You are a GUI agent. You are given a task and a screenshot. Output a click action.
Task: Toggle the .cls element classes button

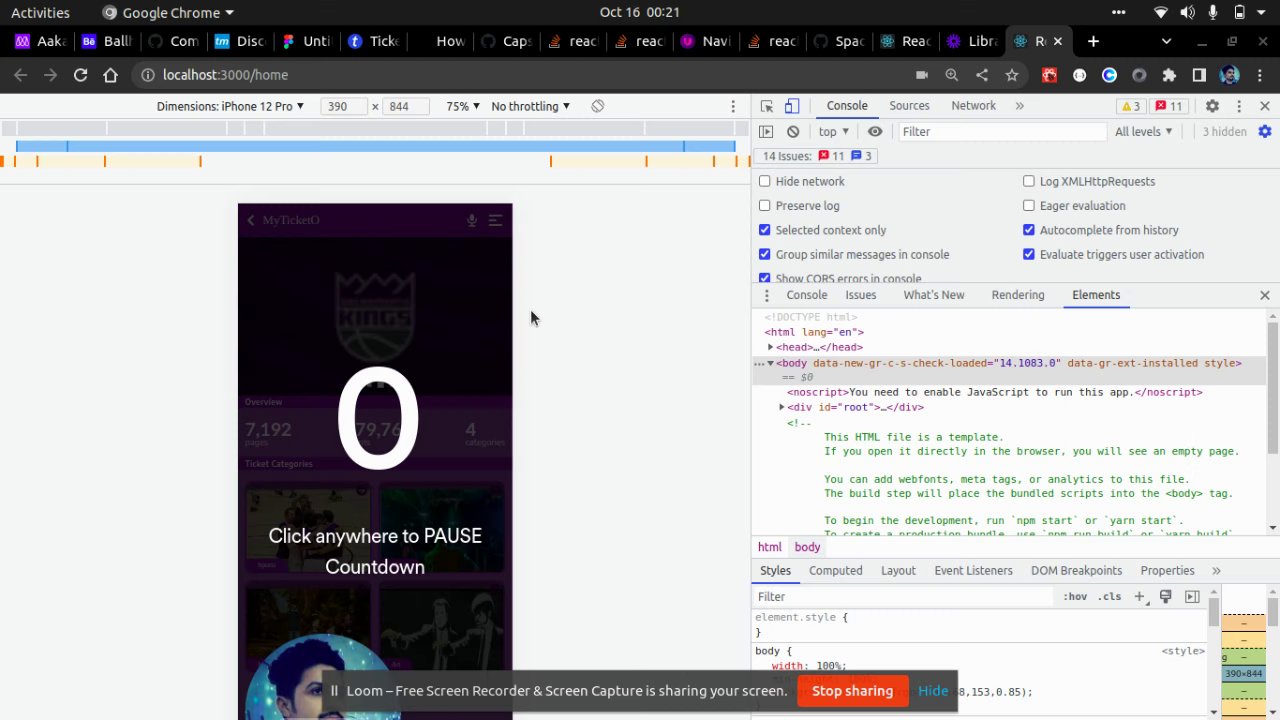coord(1110,597)
